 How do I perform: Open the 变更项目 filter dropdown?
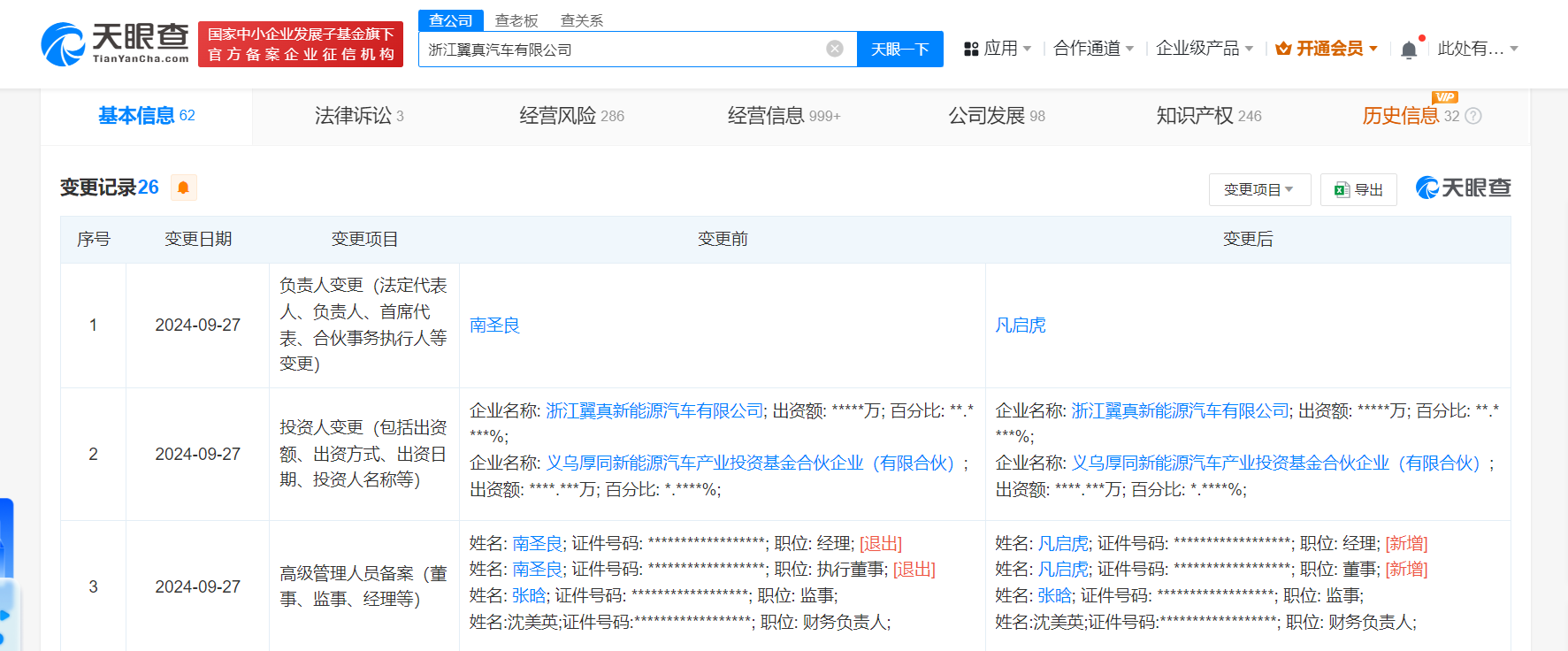tap(1259, 189)
